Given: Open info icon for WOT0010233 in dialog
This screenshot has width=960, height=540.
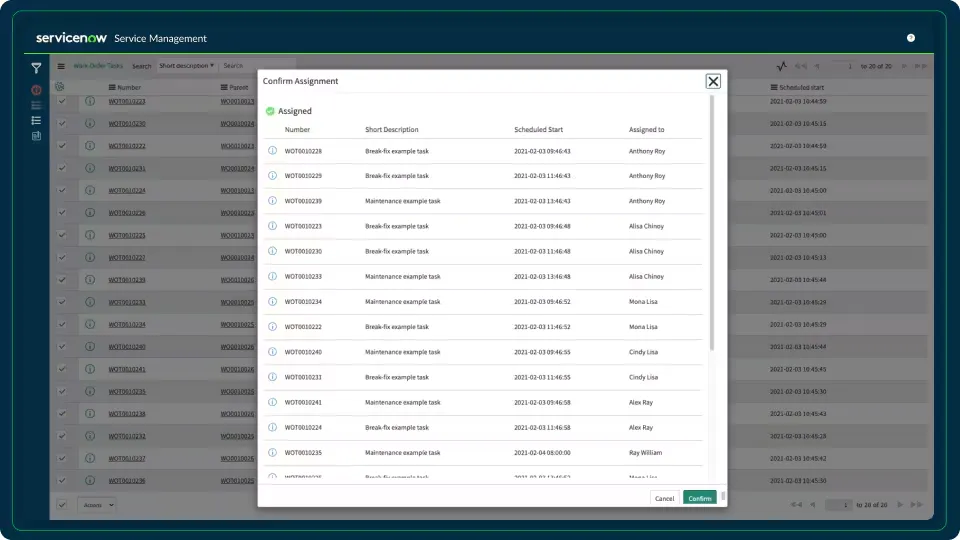Looking at the screenshot, I should tap(272, 276).
